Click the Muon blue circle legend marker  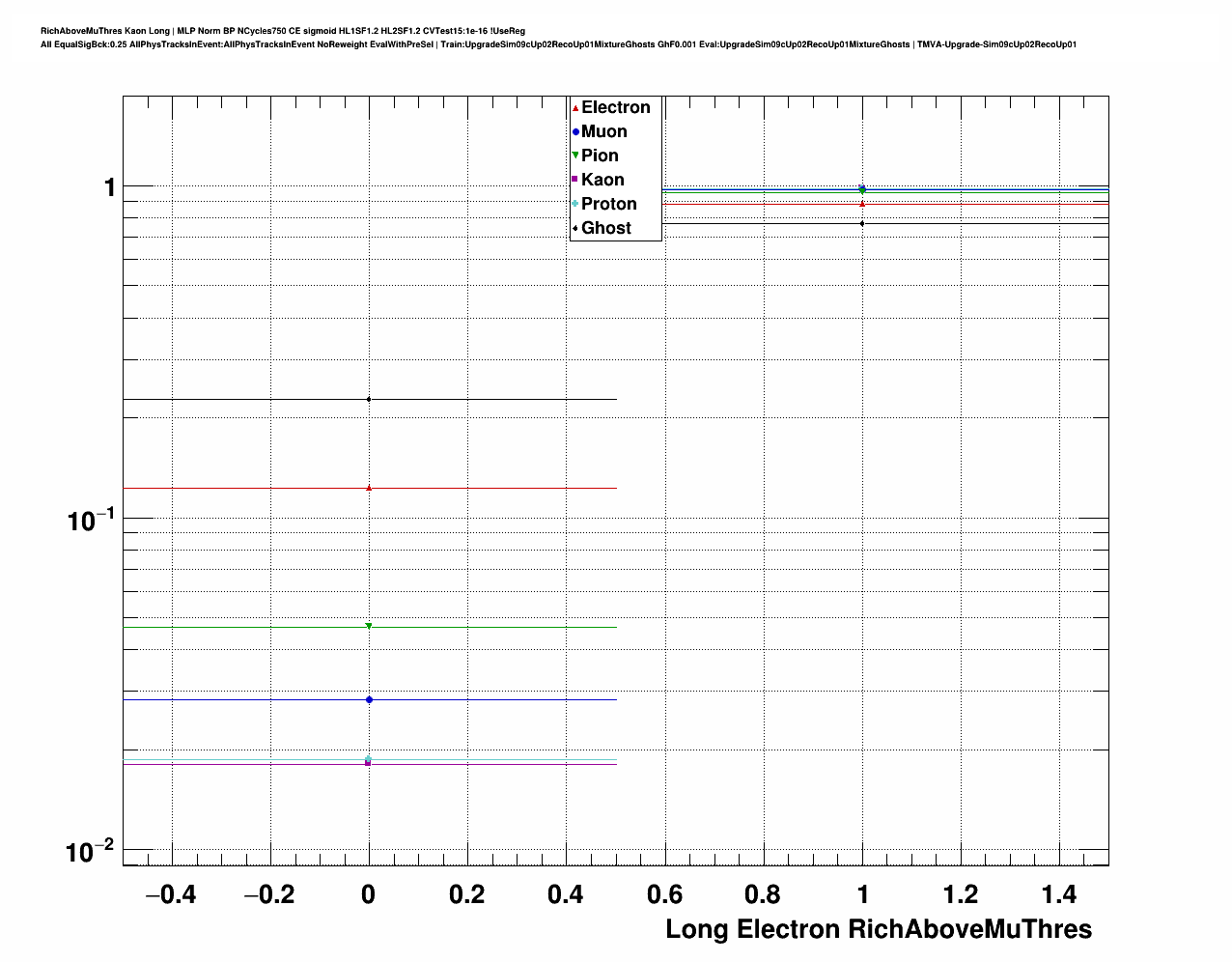point(575,131)
